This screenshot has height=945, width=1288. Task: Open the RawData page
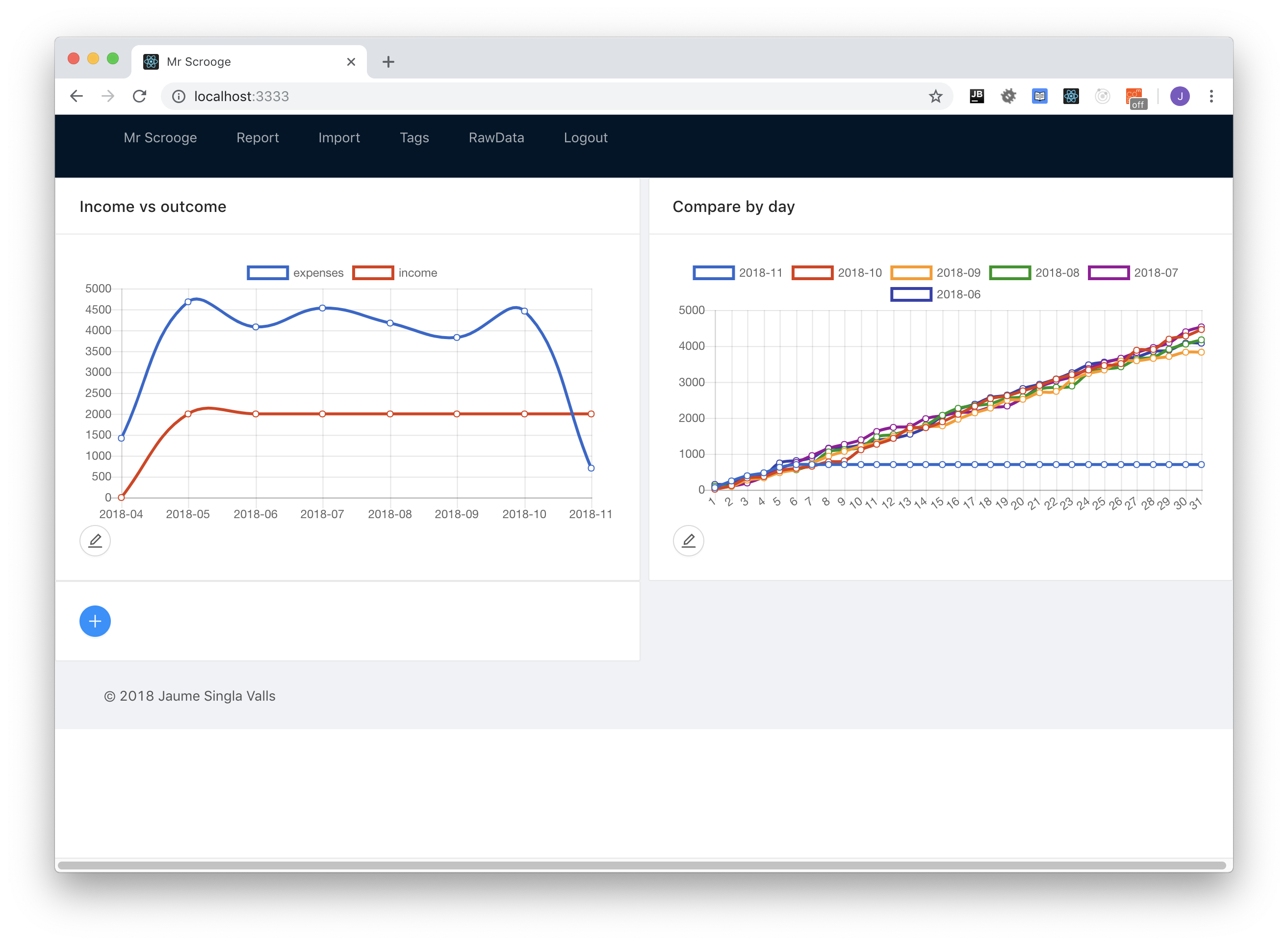pyautogui.click(x=496, y=138)
